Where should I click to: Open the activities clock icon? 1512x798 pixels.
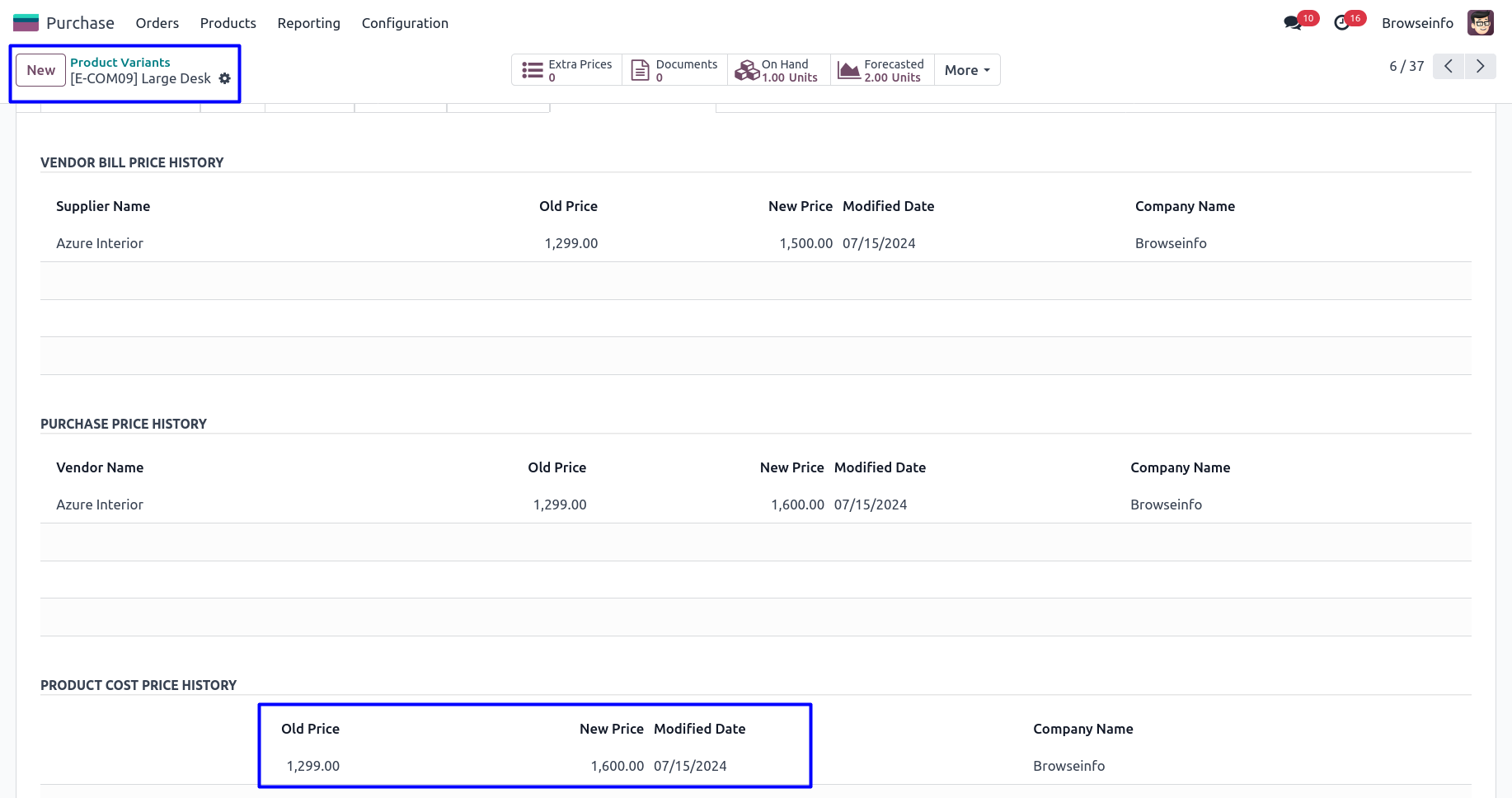coord(1342,23)
